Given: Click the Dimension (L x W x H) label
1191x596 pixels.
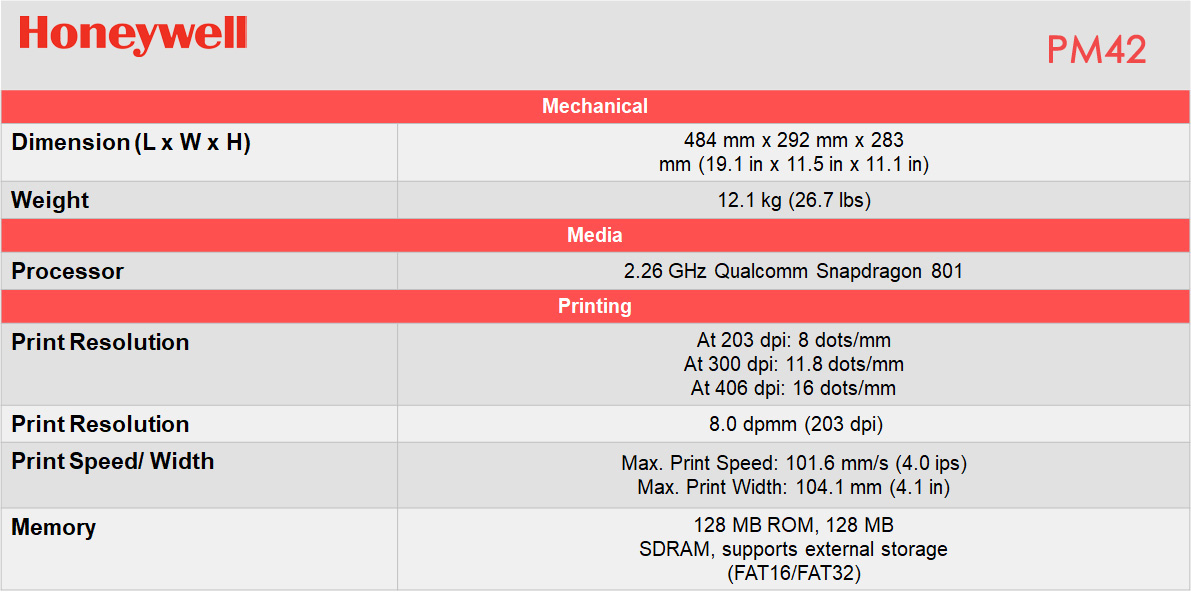Looking at the screenshot, I should point(131,142).
